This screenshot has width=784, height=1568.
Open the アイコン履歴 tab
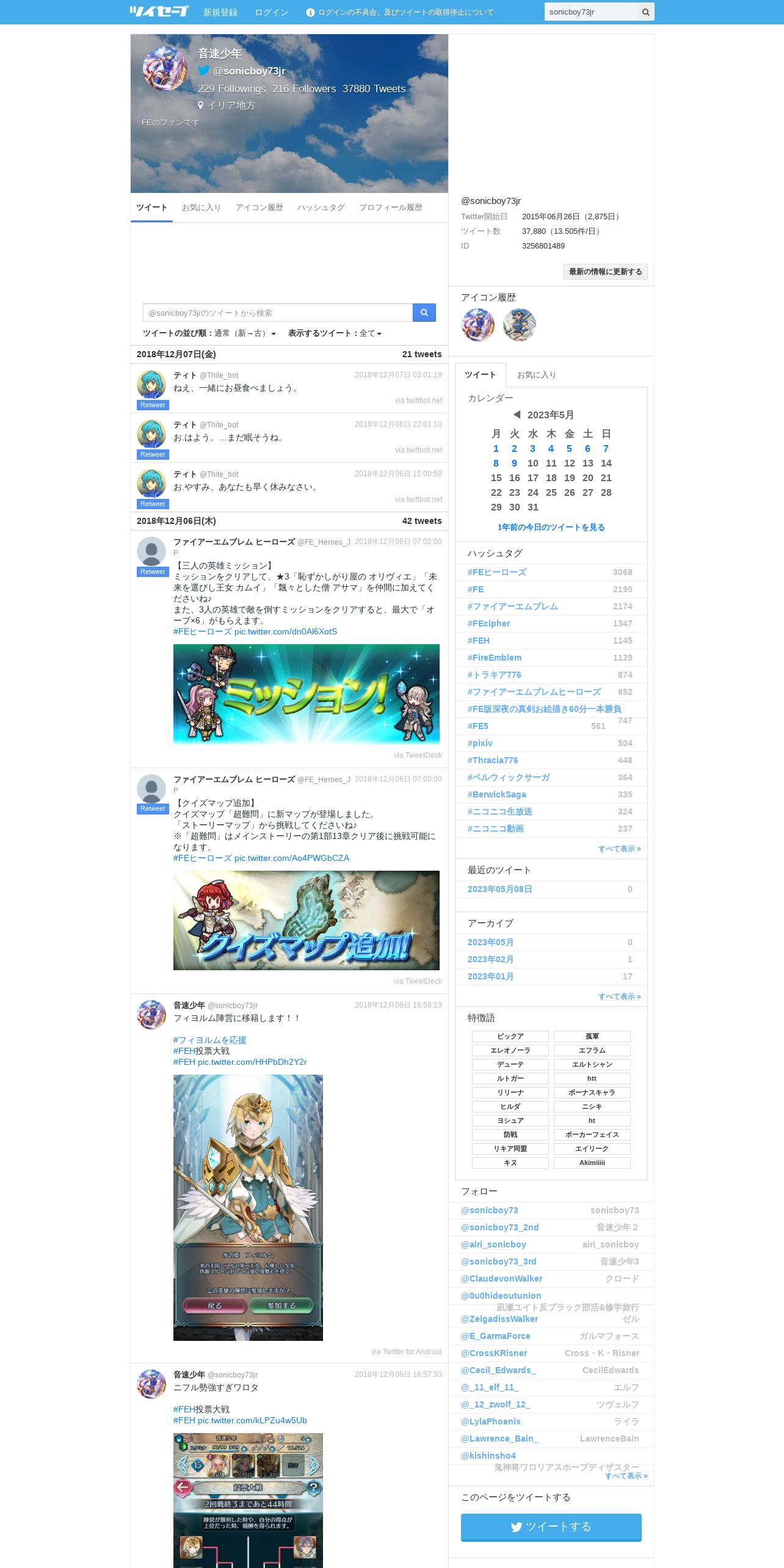tap(260, 208)
